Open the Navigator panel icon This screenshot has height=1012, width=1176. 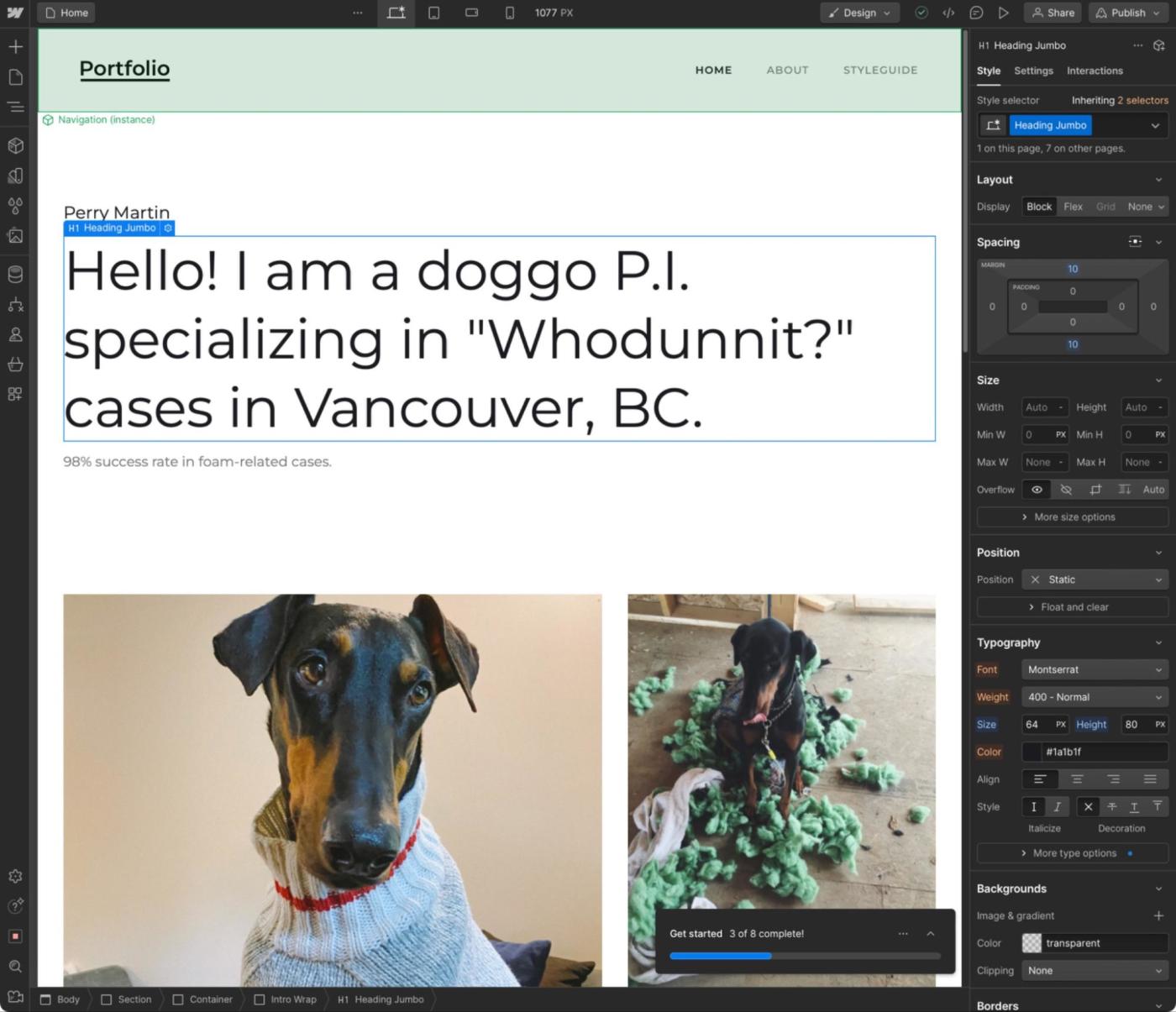pos(15,107)
